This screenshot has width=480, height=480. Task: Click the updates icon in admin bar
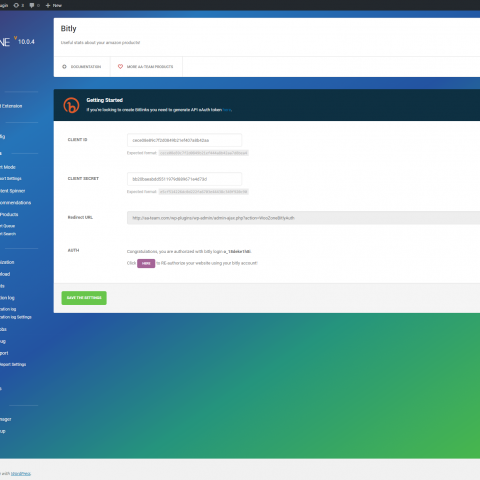click(16, 5)
